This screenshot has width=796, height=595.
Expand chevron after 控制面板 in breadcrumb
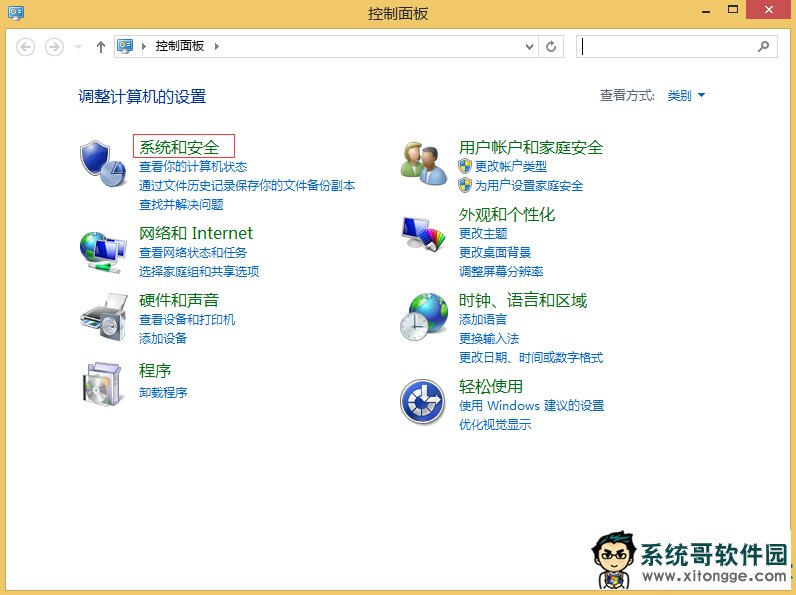[217, 47]
